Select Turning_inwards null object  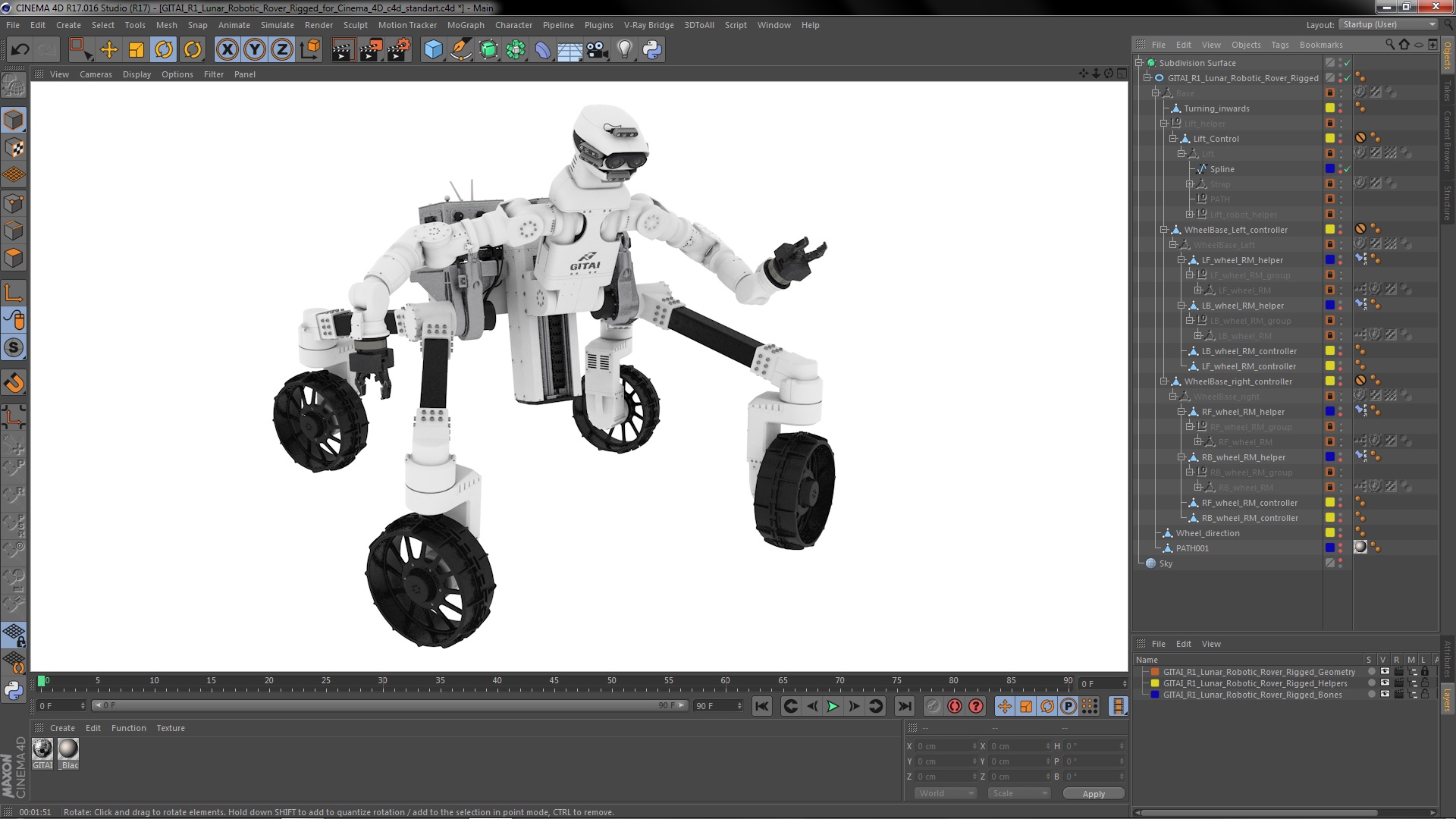(1216, 108)
